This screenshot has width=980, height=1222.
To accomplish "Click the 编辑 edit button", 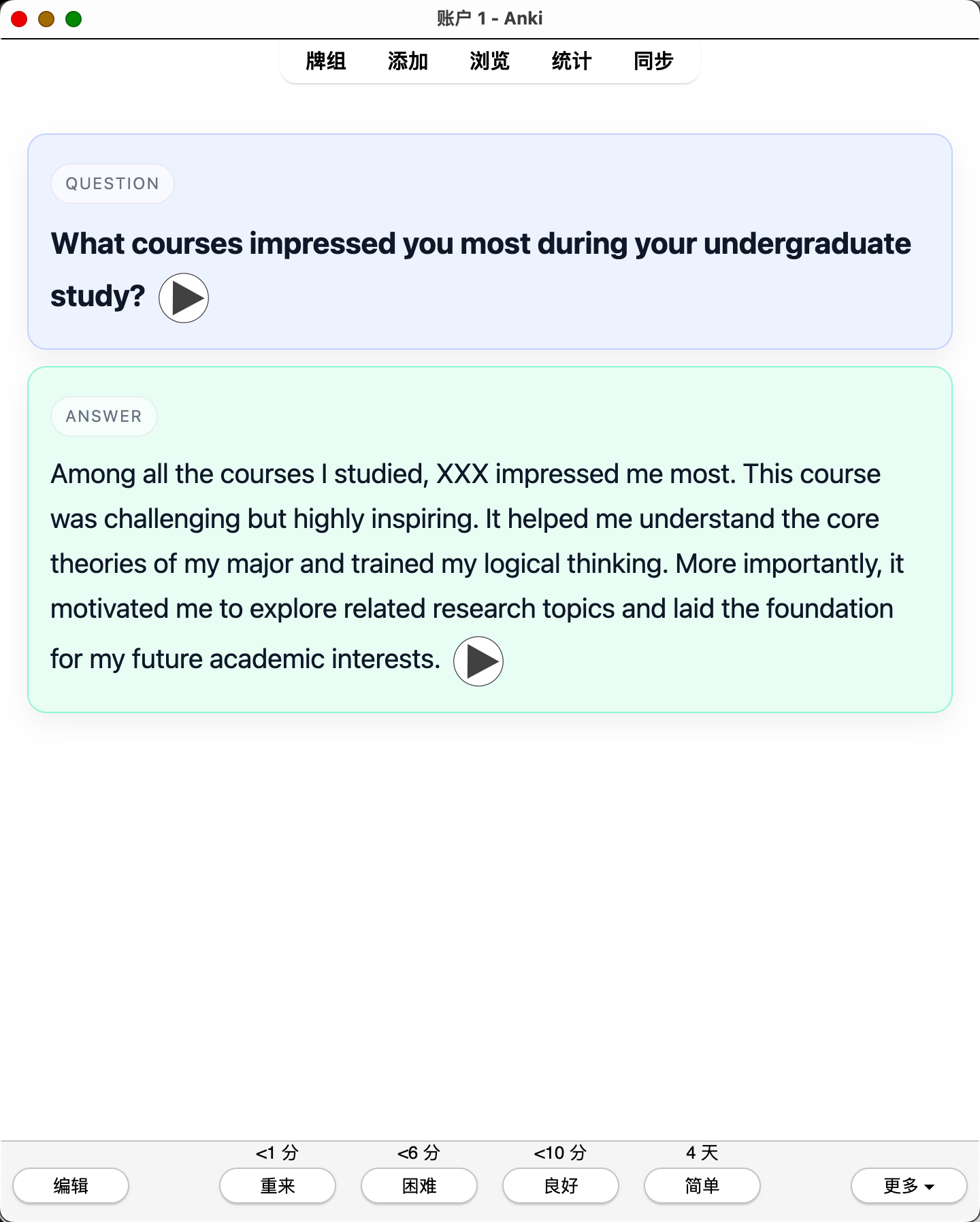I will [71, 1186].
